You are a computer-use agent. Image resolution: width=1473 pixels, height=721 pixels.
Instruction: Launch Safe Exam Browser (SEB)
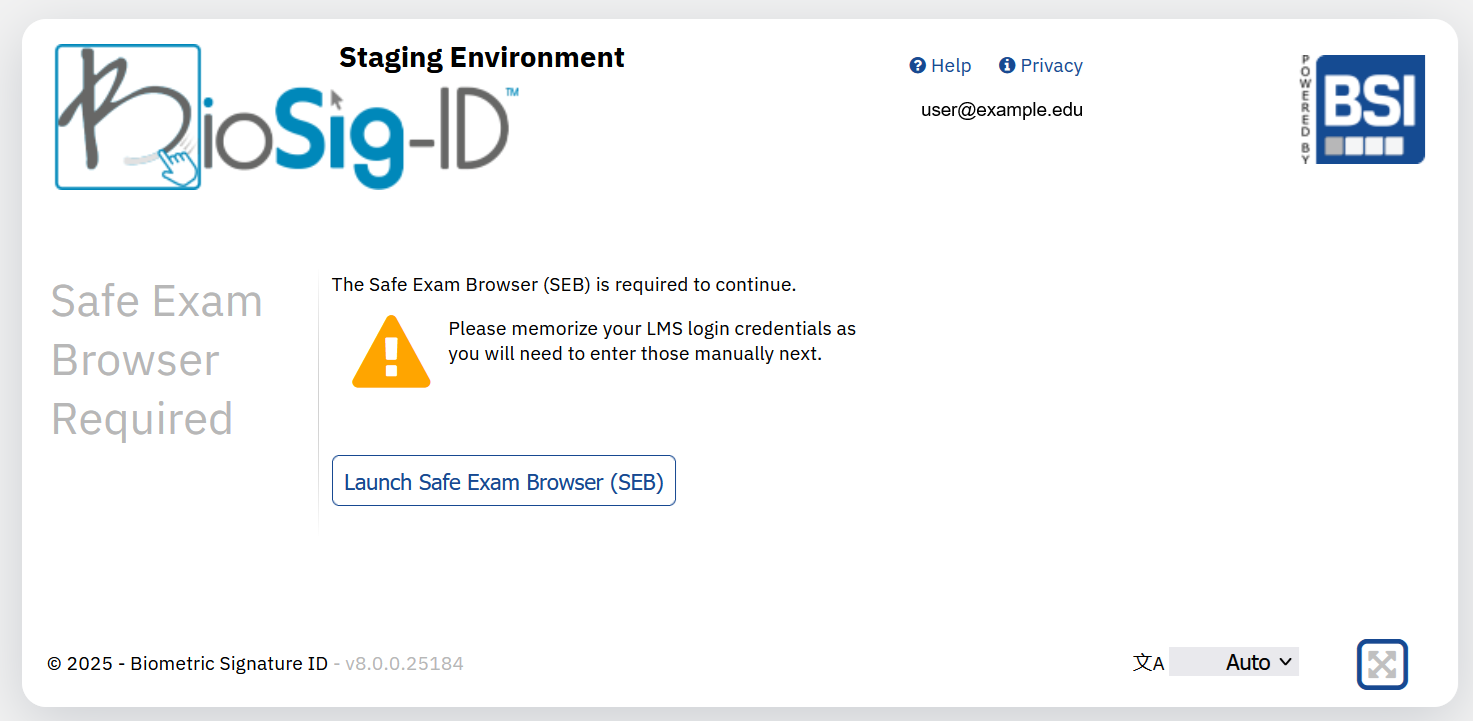point(504,481)
